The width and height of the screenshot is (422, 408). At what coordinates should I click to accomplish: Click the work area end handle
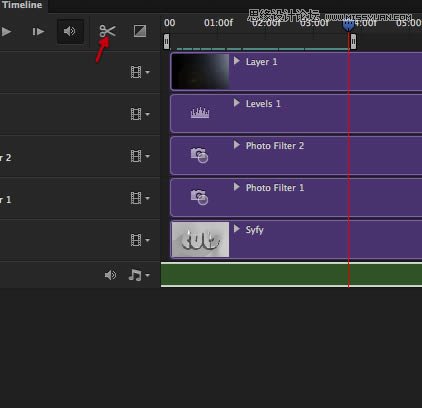tap(353, 42)
